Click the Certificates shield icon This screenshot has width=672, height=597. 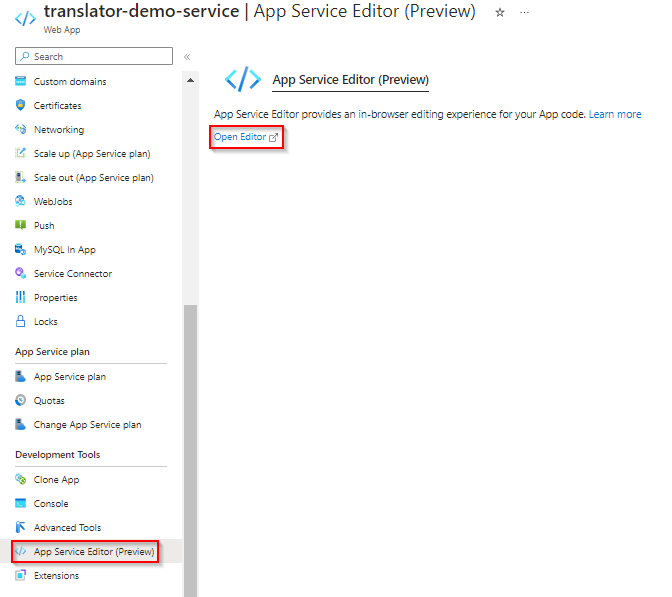pyautogui.click(x=21, y=105)
